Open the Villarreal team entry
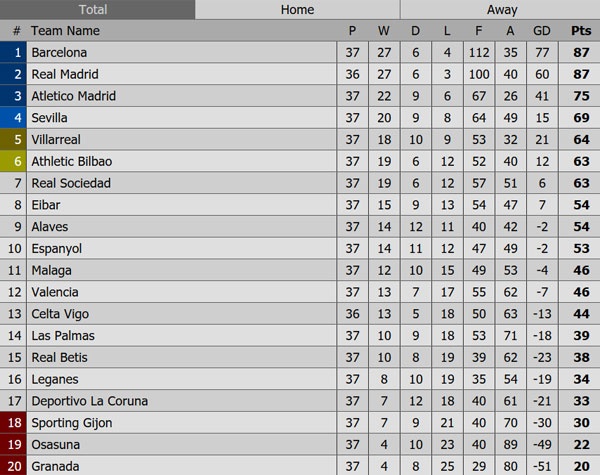Viewport: 600px width, 475px height. pyautogui.click(x=56, y=140)
